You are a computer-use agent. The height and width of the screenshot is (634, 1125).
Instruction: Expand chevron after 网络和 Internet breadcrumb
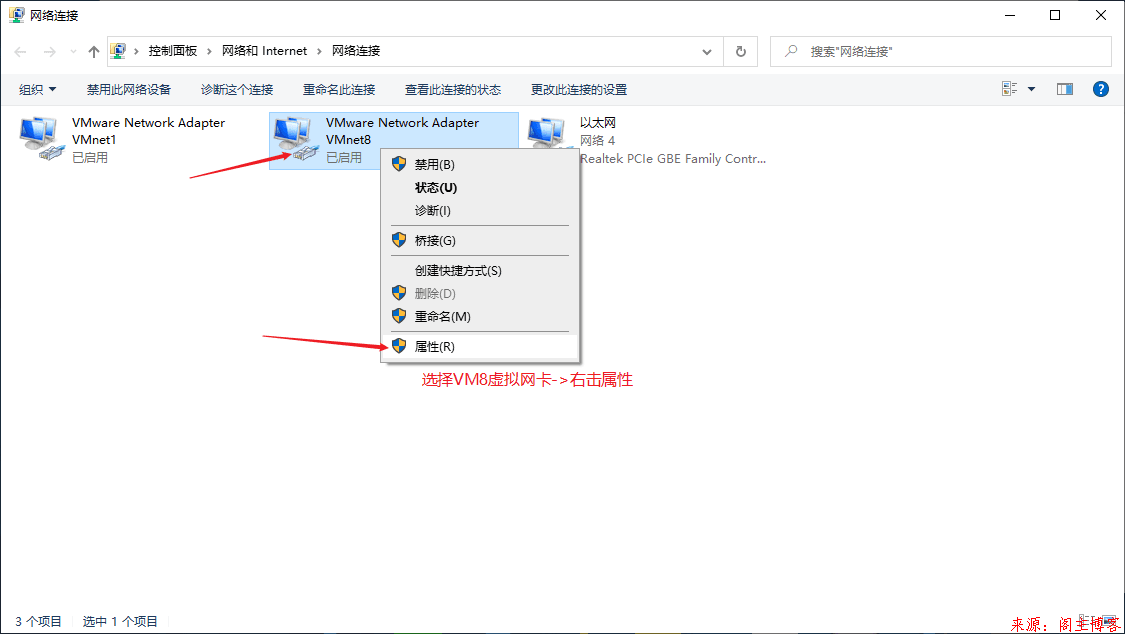coord(319,52)
